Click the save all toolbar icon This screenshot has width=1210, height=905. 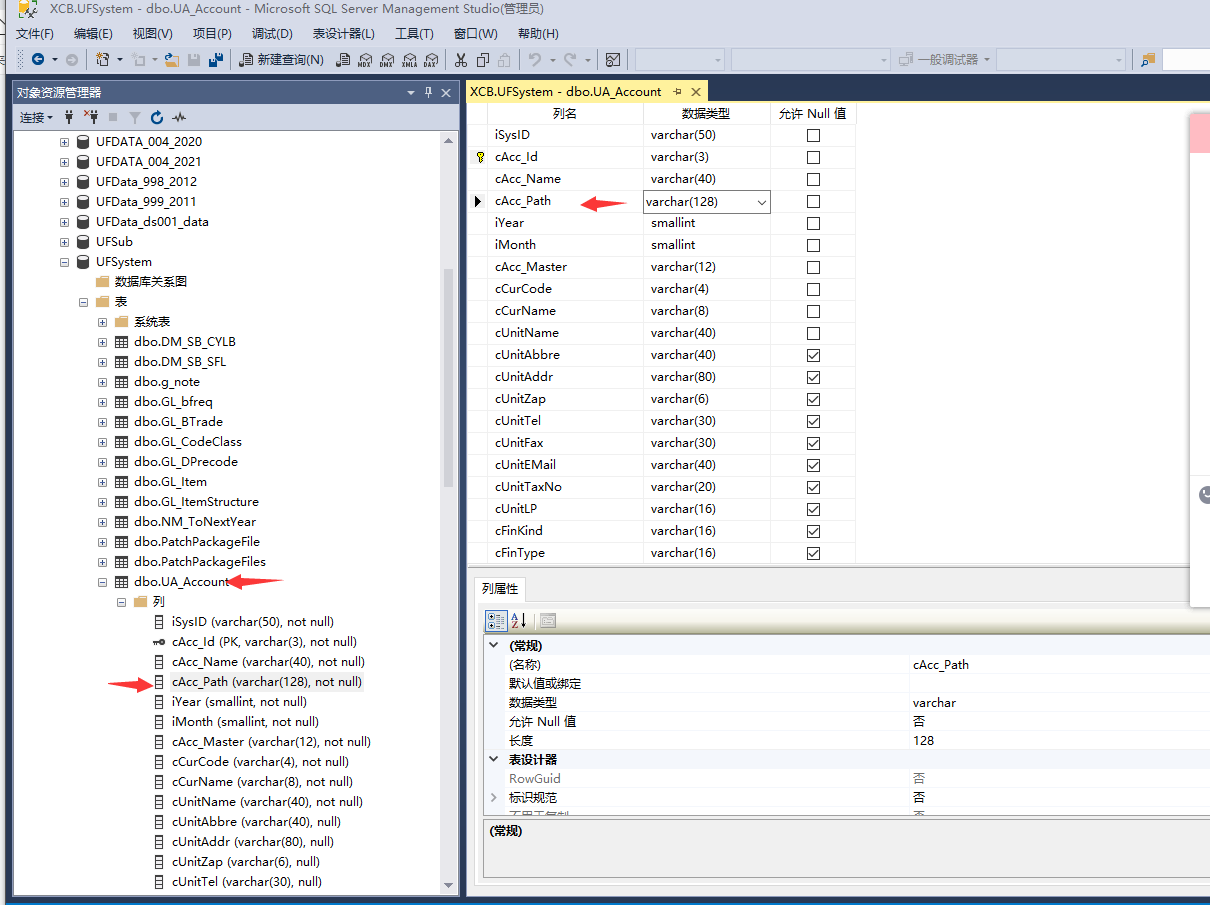215,60
